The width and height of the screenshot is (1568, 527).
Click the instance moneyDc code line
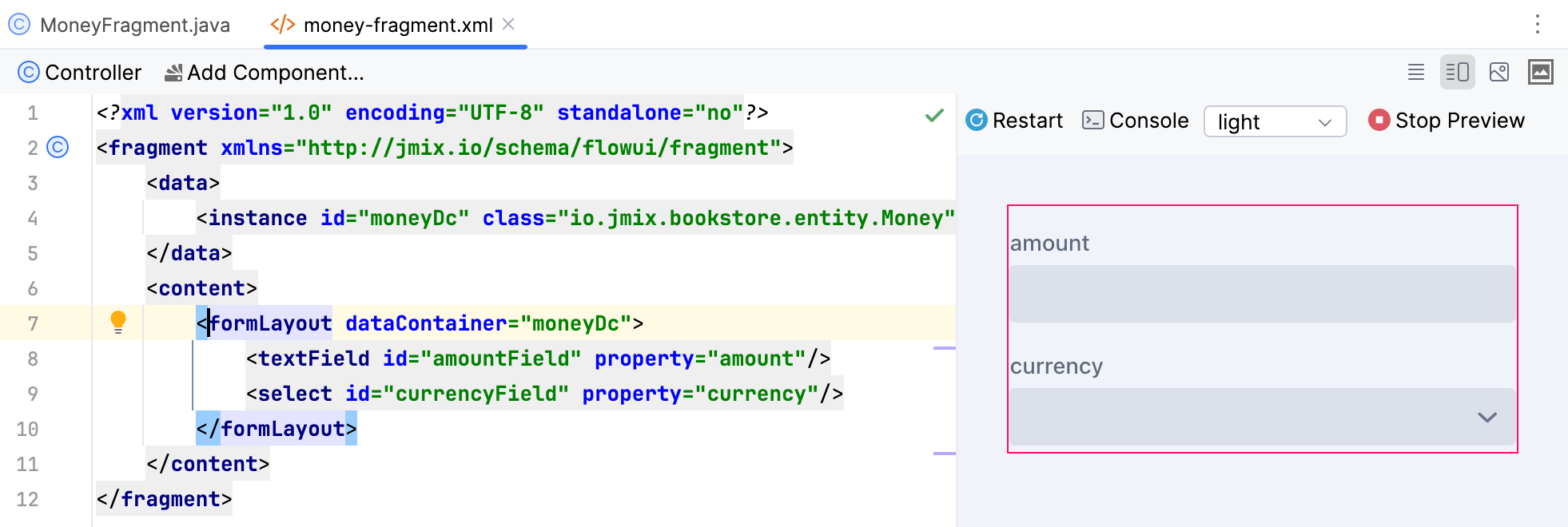575,218
